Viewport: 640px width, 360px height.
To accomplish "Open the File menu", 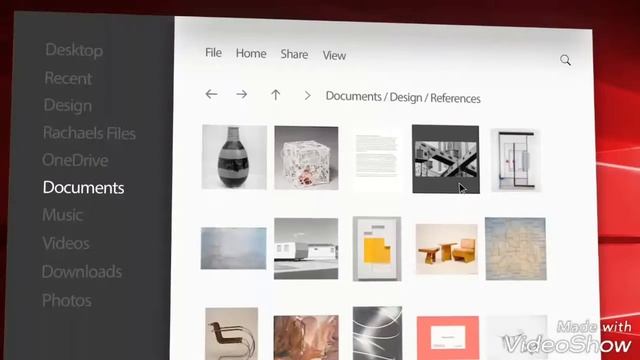I will point(213,53).
